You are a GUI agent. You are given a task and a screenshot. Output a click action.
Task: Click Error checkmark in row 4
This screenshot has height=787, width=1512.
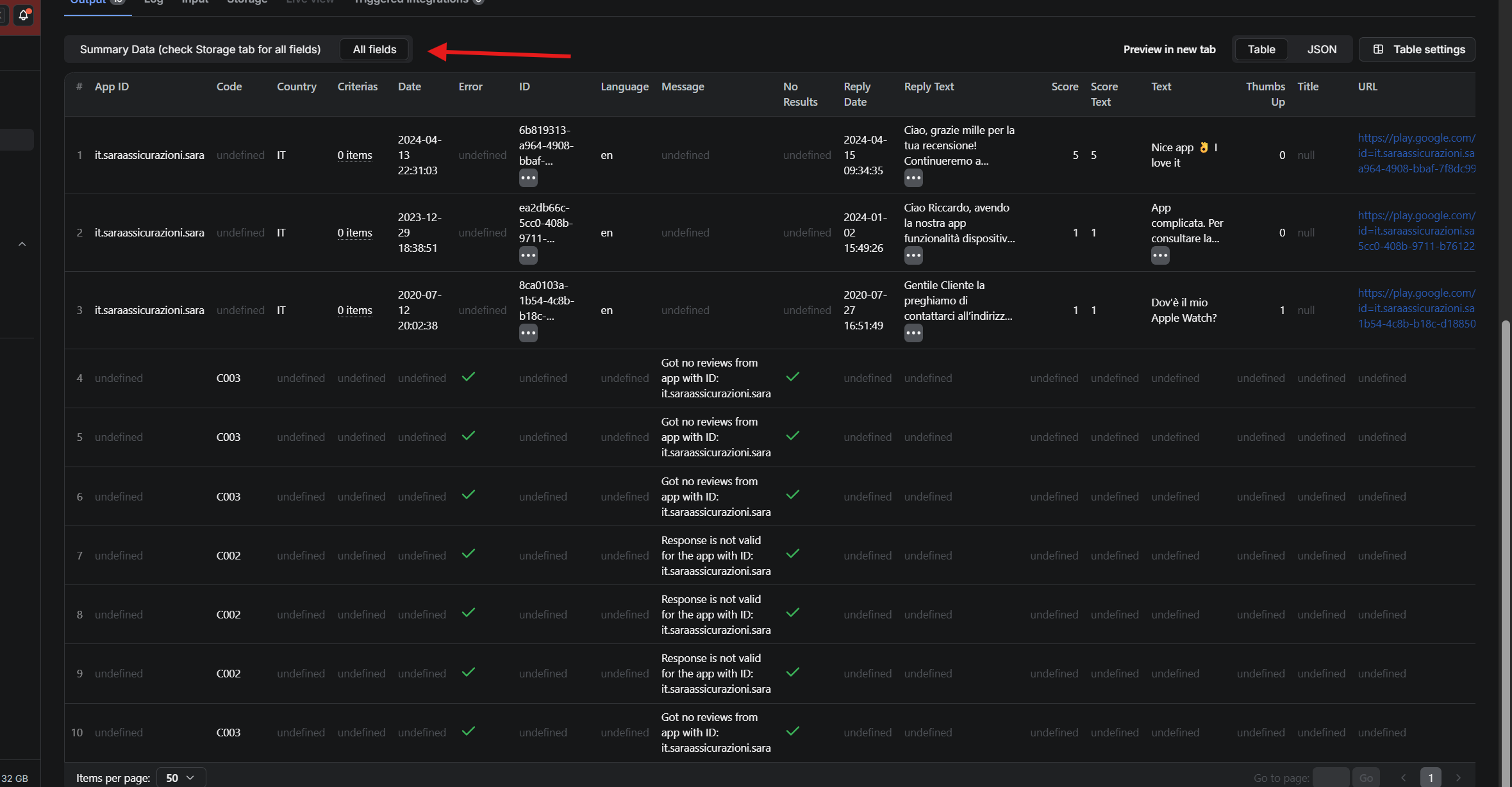[x=469, y=377]
